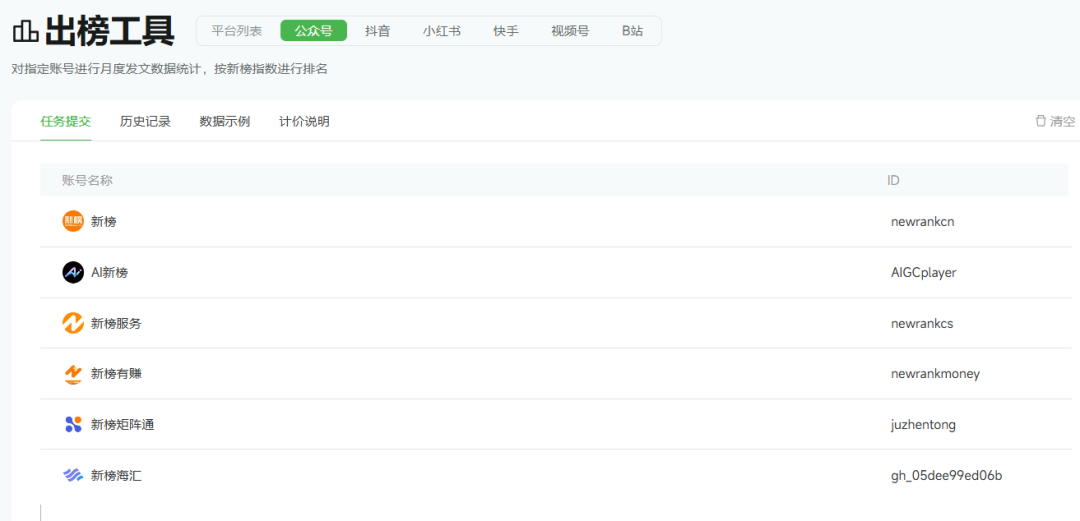The width and height of the screenshot is (1080, 521).
Task: Click the AI新榜 black round logo
Action: pyautogui.click(x=73, y=272)
